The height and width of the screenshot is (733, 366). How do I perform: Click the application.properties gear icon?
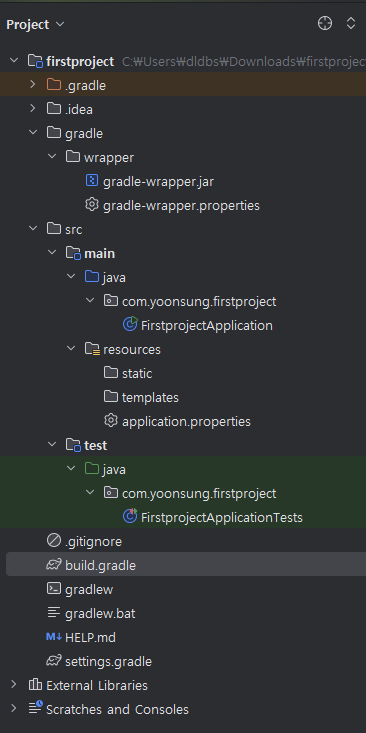pos(111,421)
